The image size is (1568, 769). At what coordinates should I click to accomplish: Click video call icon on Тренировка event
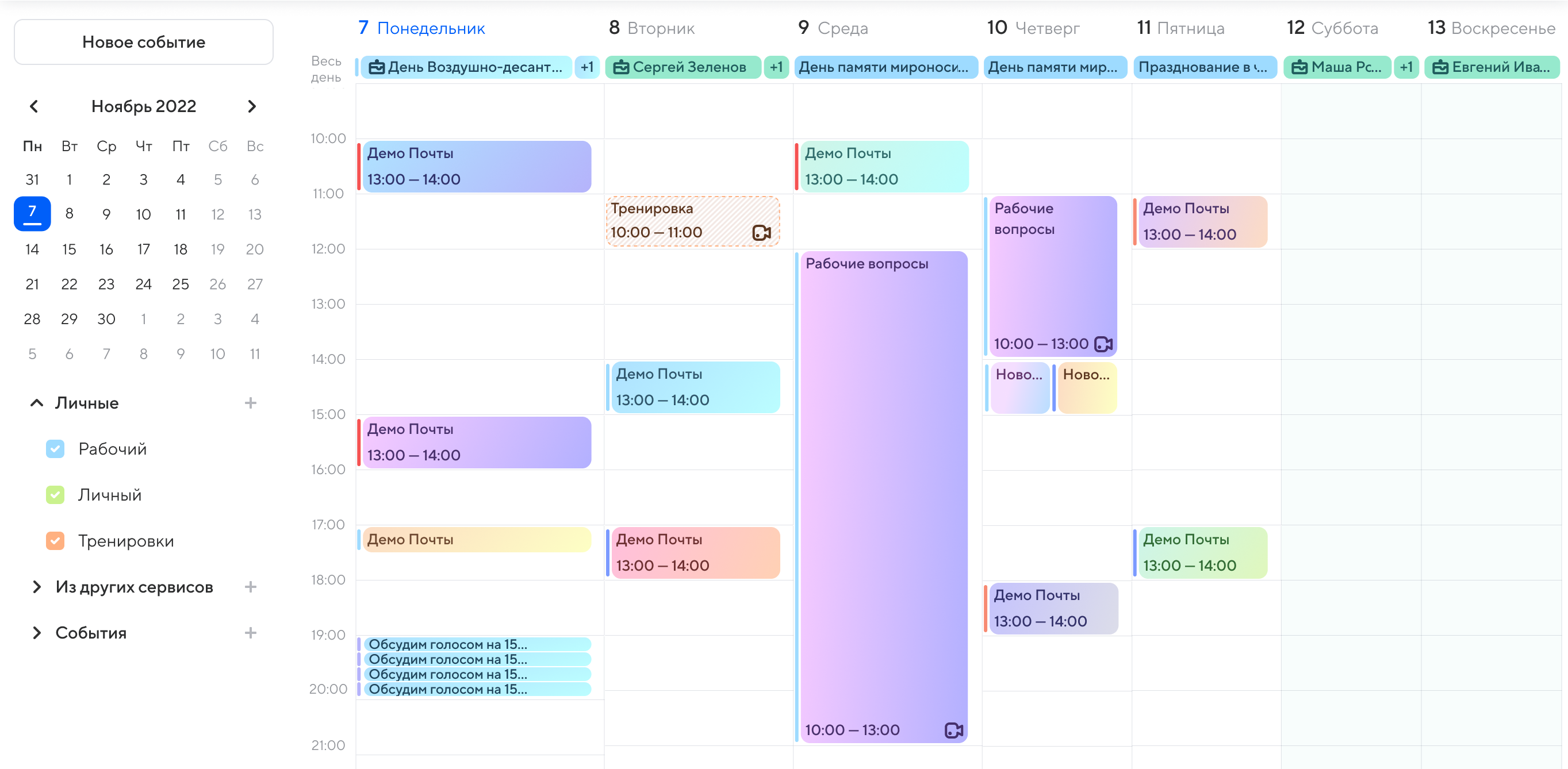(x=761, y=232)
